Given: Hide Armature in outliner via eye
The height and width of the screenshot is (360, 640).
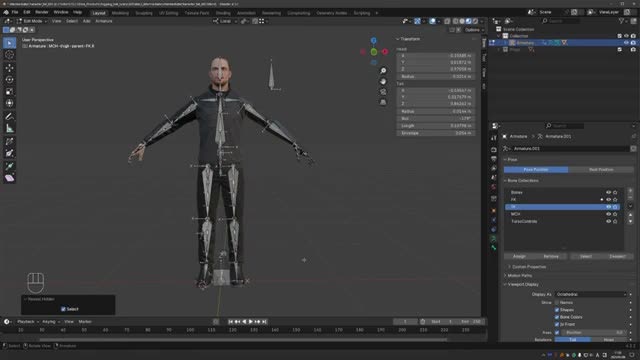Looking at the screenshot, I should pos(626,43).
